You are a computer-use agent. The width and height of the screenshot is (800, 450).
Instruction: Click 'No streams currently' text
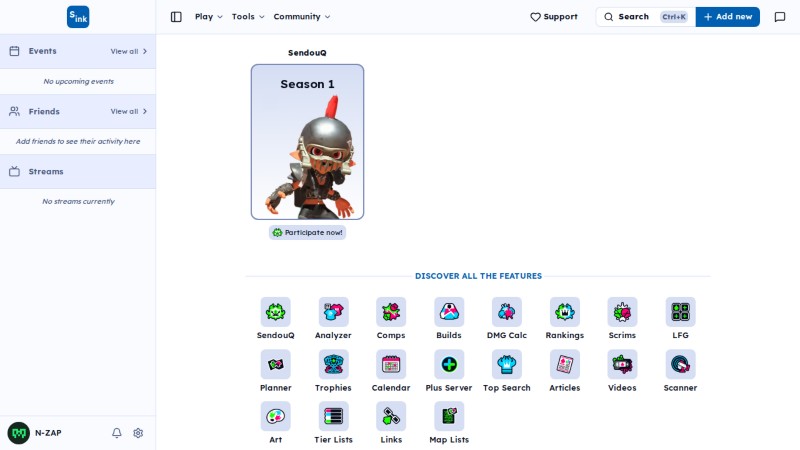[x=79, y=202]
